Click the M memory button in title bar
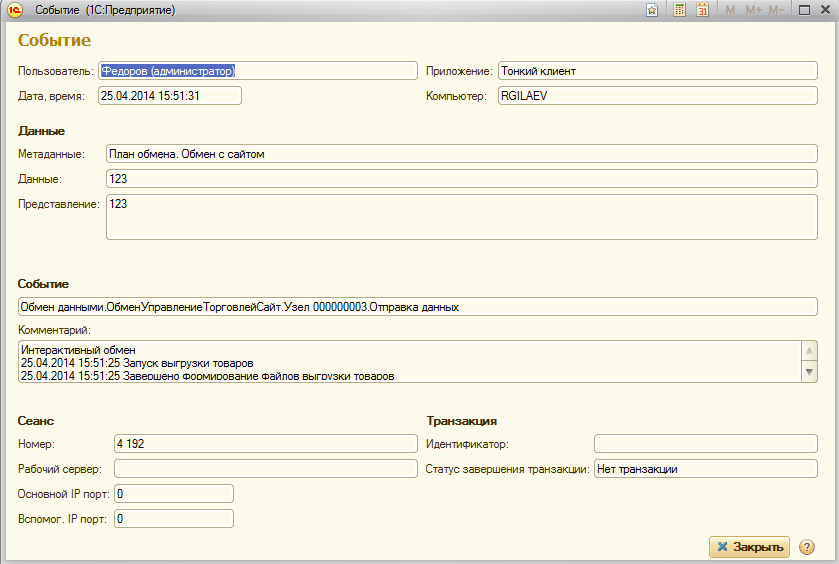This screenshot has height=564, width=839. tap(730, 10)
